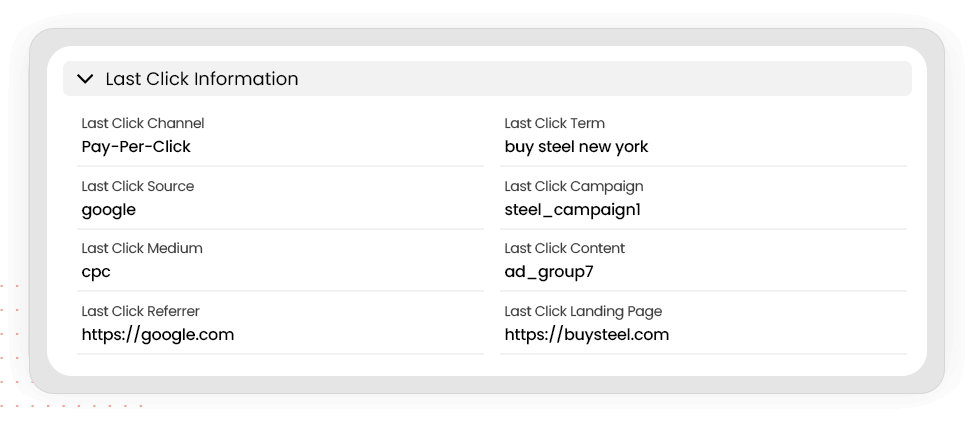Click the Last Click Term label
Screen dimensions: 973x422
[x=555, y=124]
